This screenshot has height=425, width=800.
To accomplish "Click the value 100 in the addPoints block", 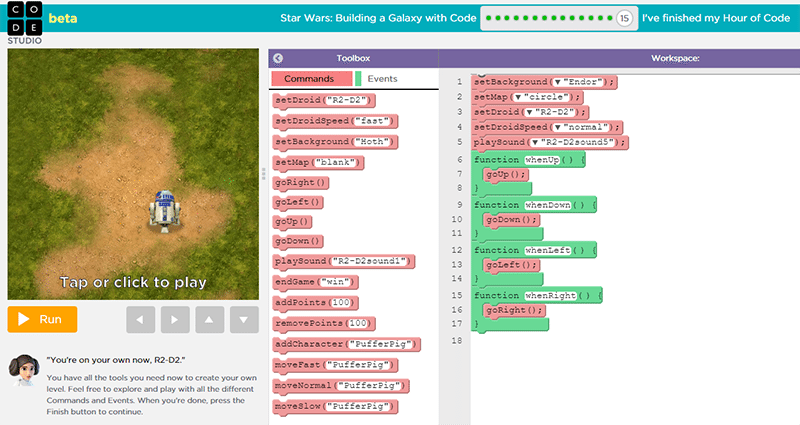I will point(342,303).
